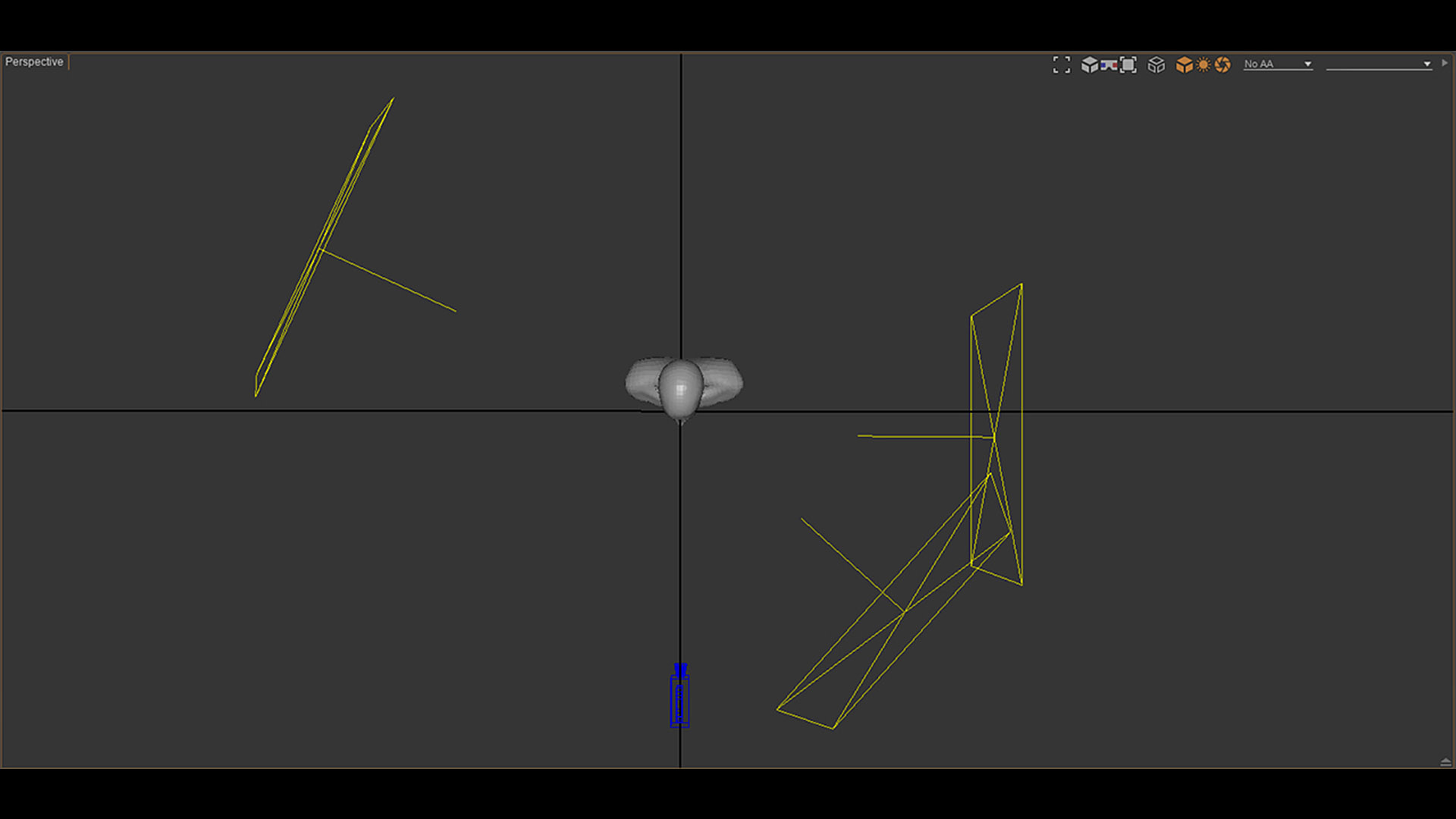Toggle the orange camera shutter icon

point(1222,65)
